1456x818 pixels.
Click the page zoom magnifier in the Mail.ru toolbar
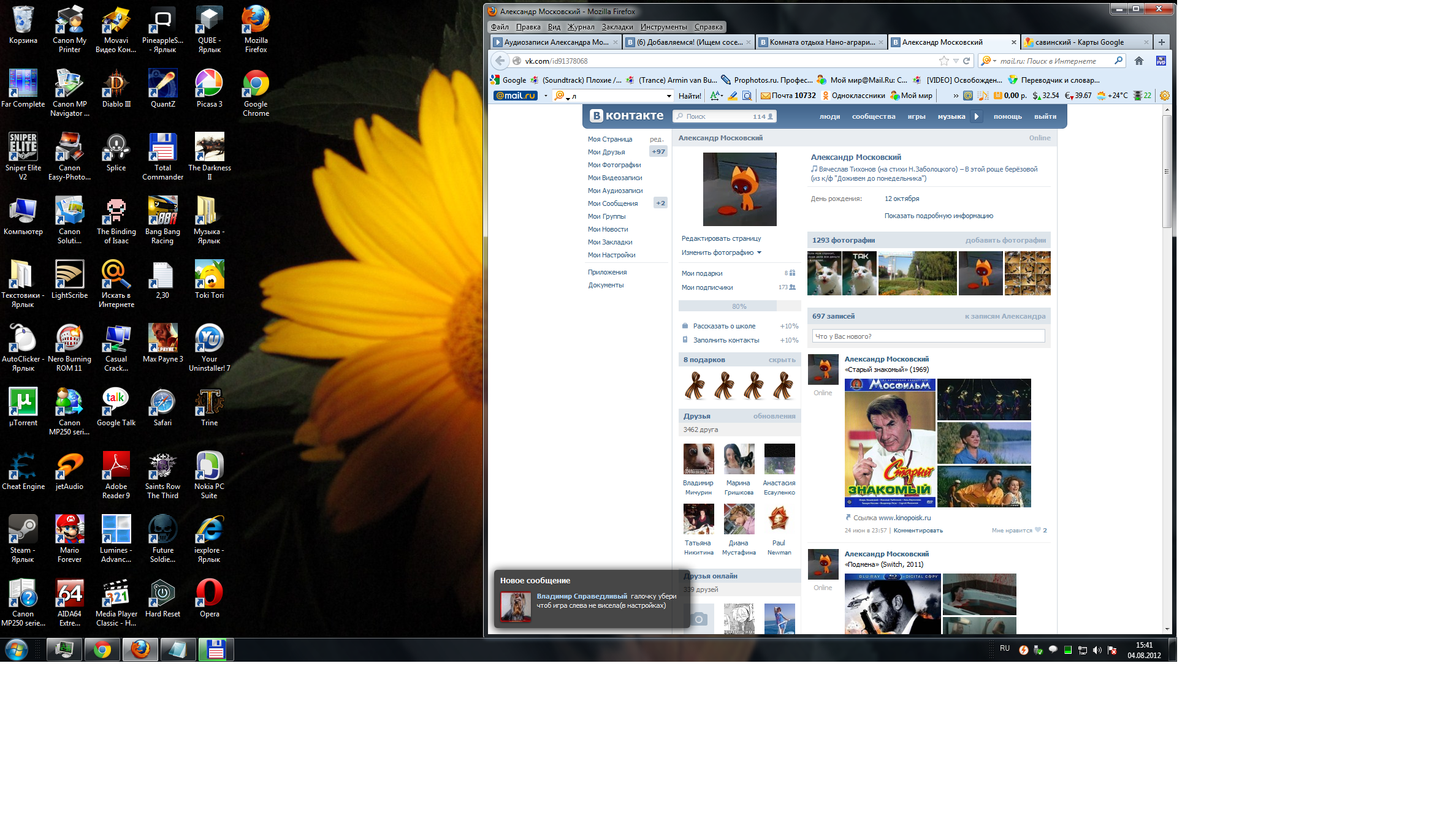(747, 96)
